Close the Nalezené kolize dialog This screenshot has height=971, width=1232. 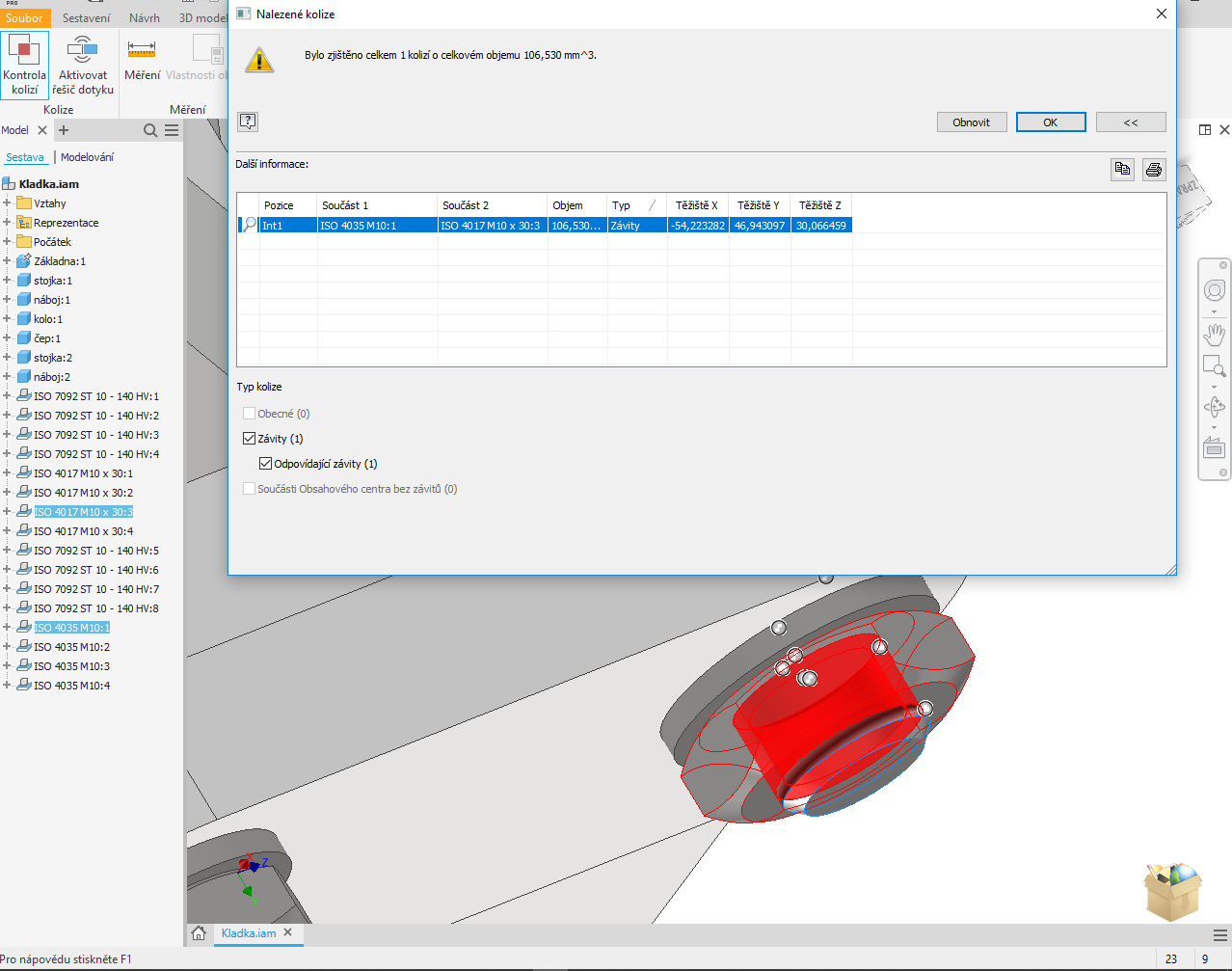coord(1162,13)
